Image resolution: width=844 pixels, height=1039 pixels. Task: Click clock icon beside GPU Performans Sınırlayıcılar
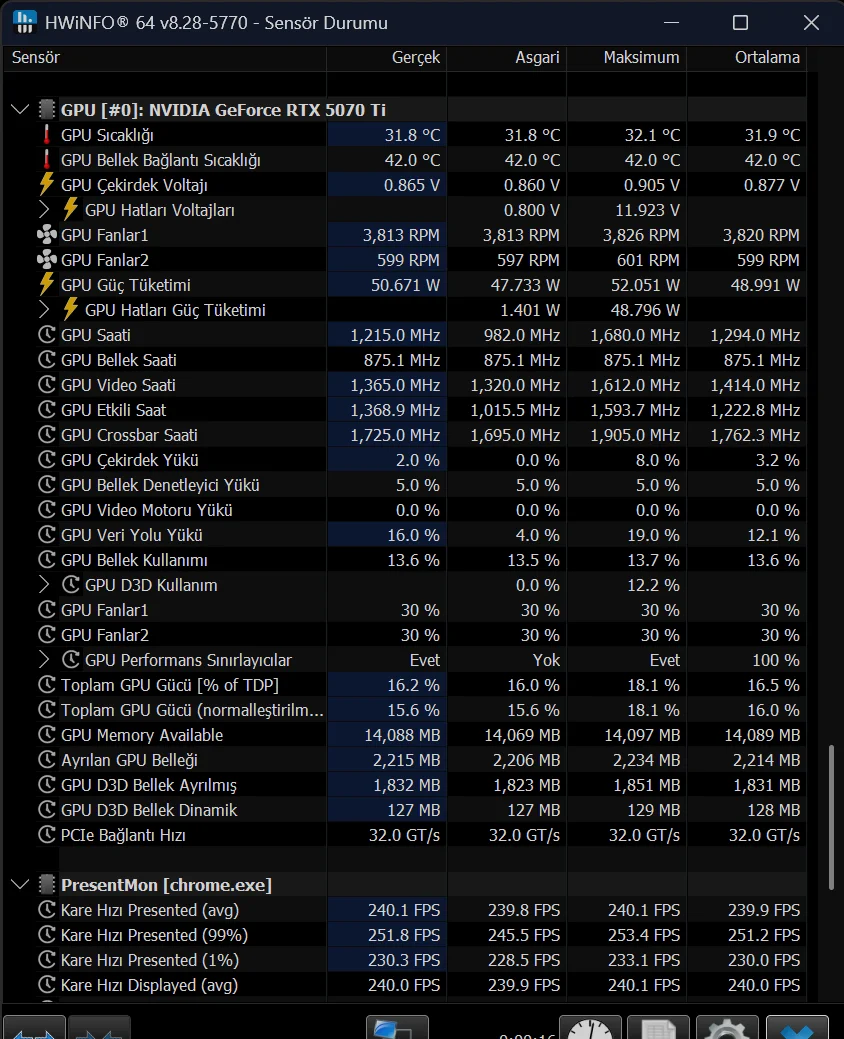[x=70, y=659]
